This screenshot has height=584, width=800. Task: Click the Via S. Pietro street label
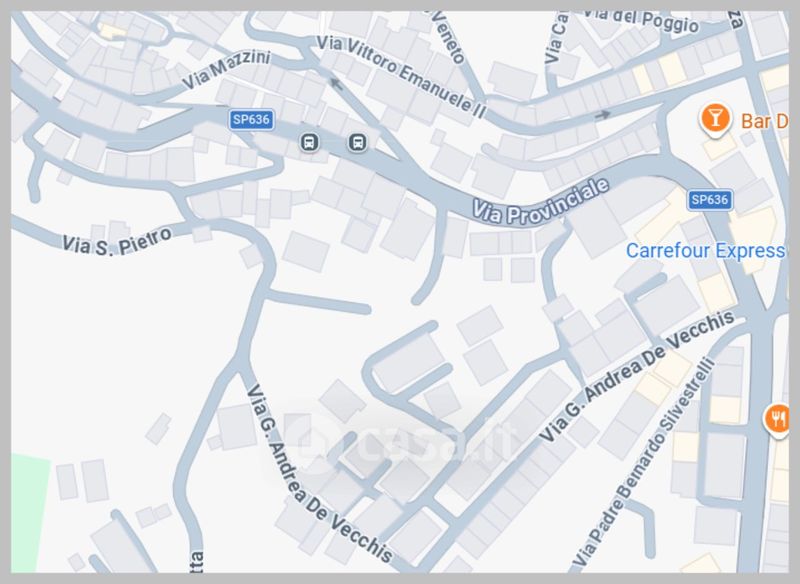[x=117, y=241]
